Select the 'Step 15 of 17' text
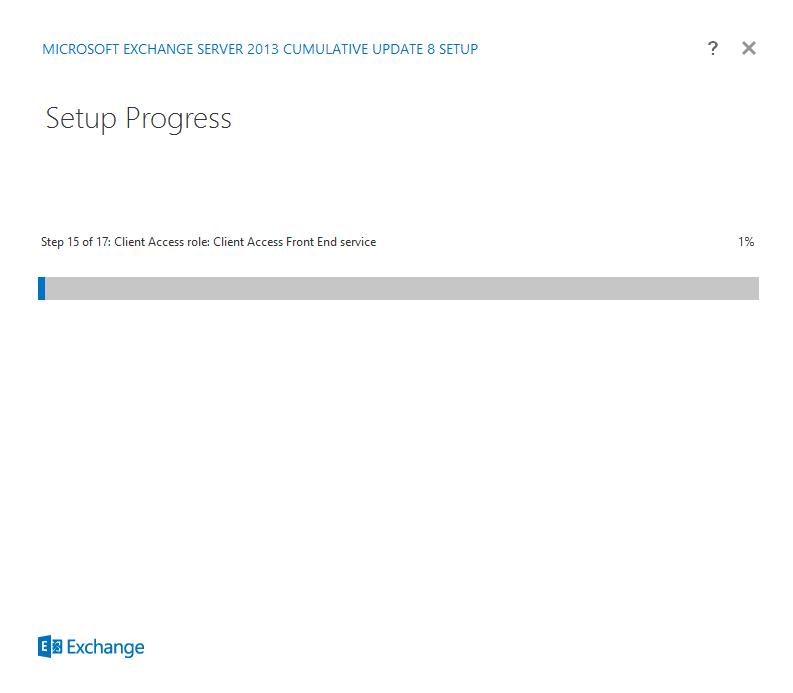The image size is (793, 693). (75, 242)
